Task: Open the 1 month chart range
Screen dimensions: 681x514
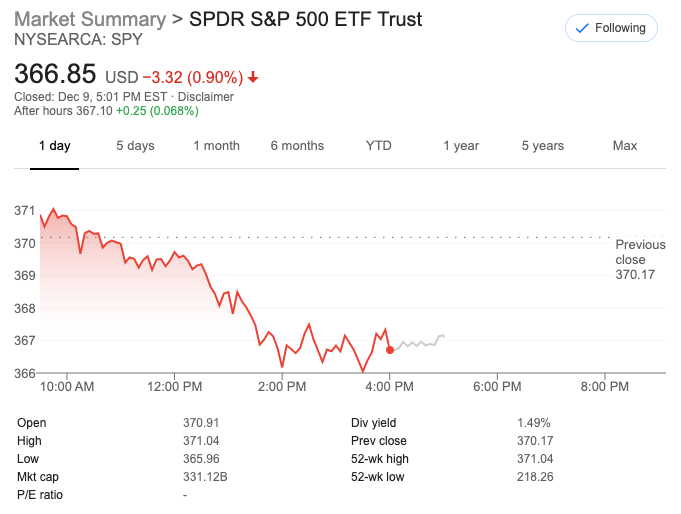Action: [216, 146]
